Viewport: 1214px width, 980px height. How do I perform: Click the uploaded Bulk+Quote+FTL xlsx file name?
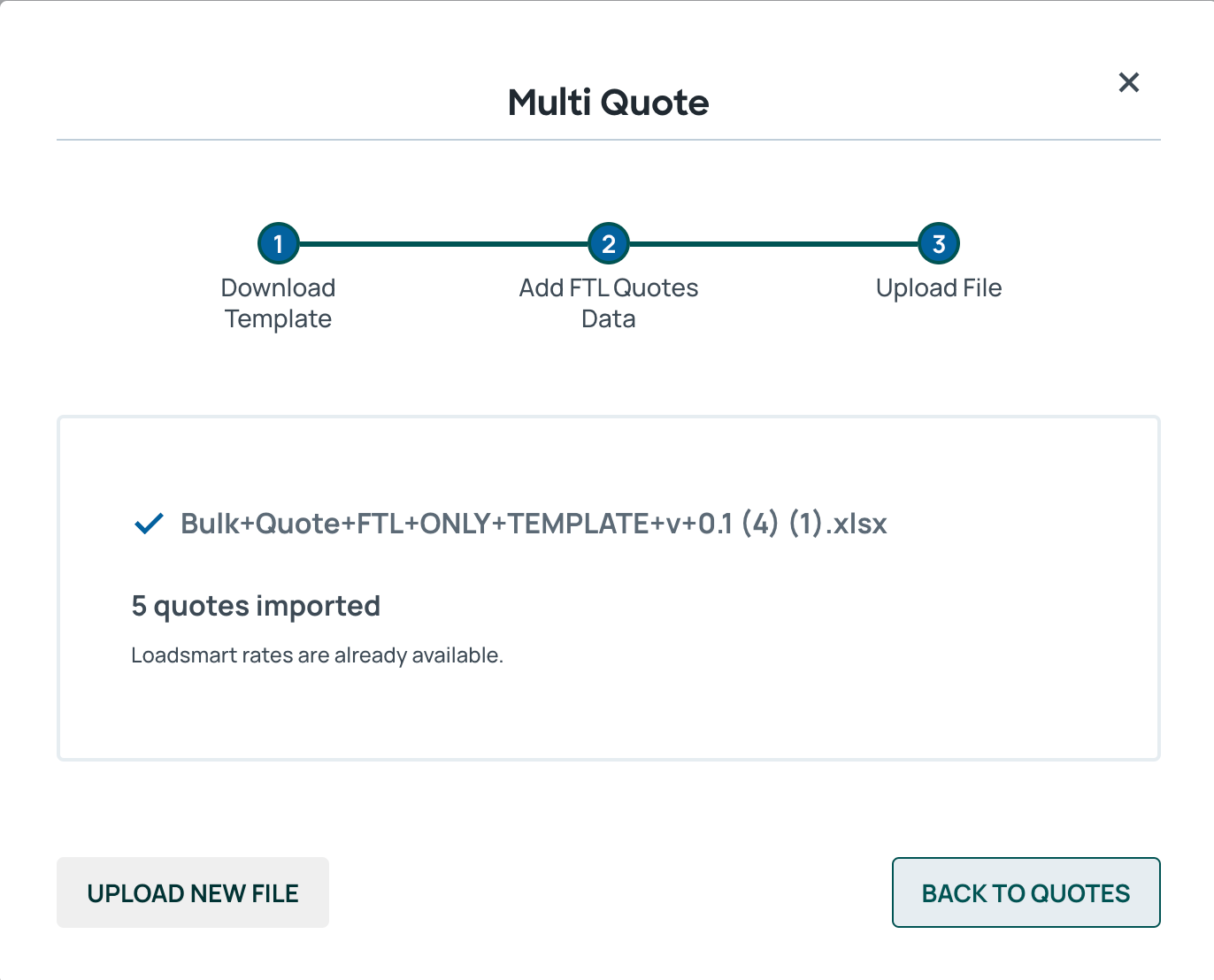[534, 524]
